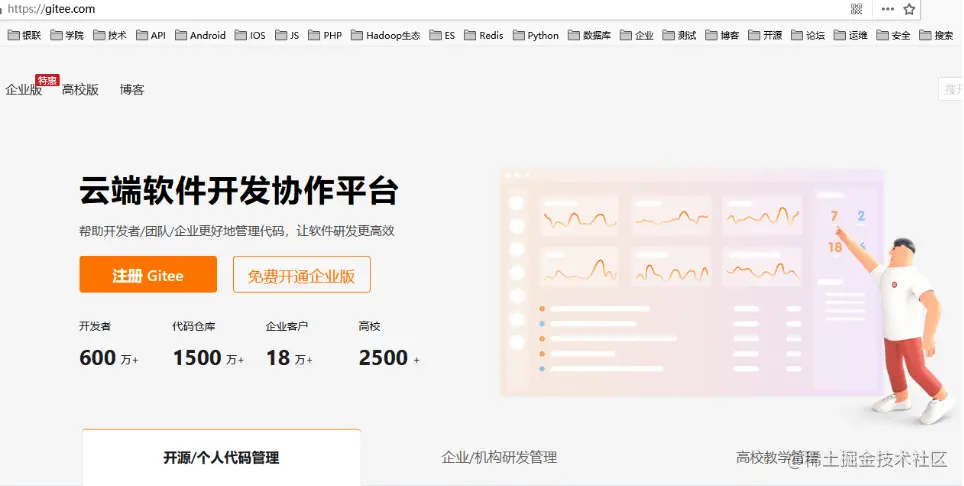Screen dimensions: 964x486
Task: Click the 帮助开发者/团队/企业 subtitle text
Action: click(237, 231)
